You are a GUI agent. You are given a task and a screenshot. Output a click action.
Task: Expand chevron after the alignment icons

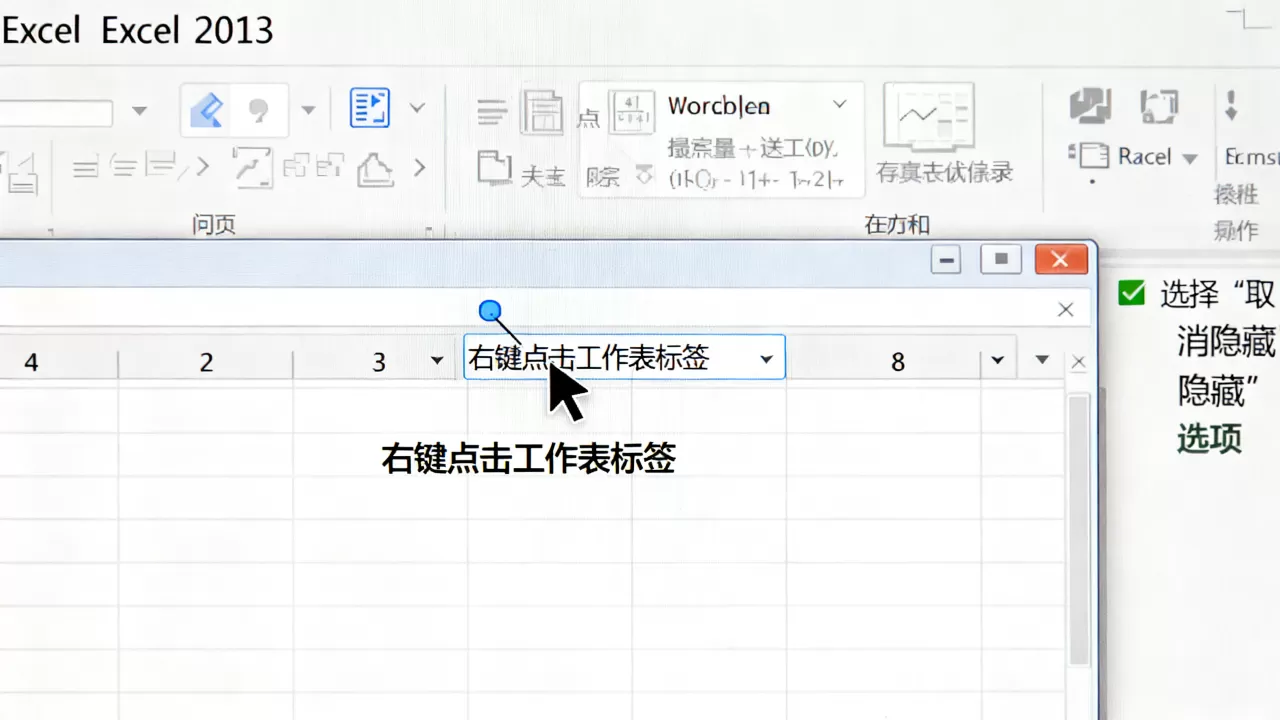(x=203, y=167)
